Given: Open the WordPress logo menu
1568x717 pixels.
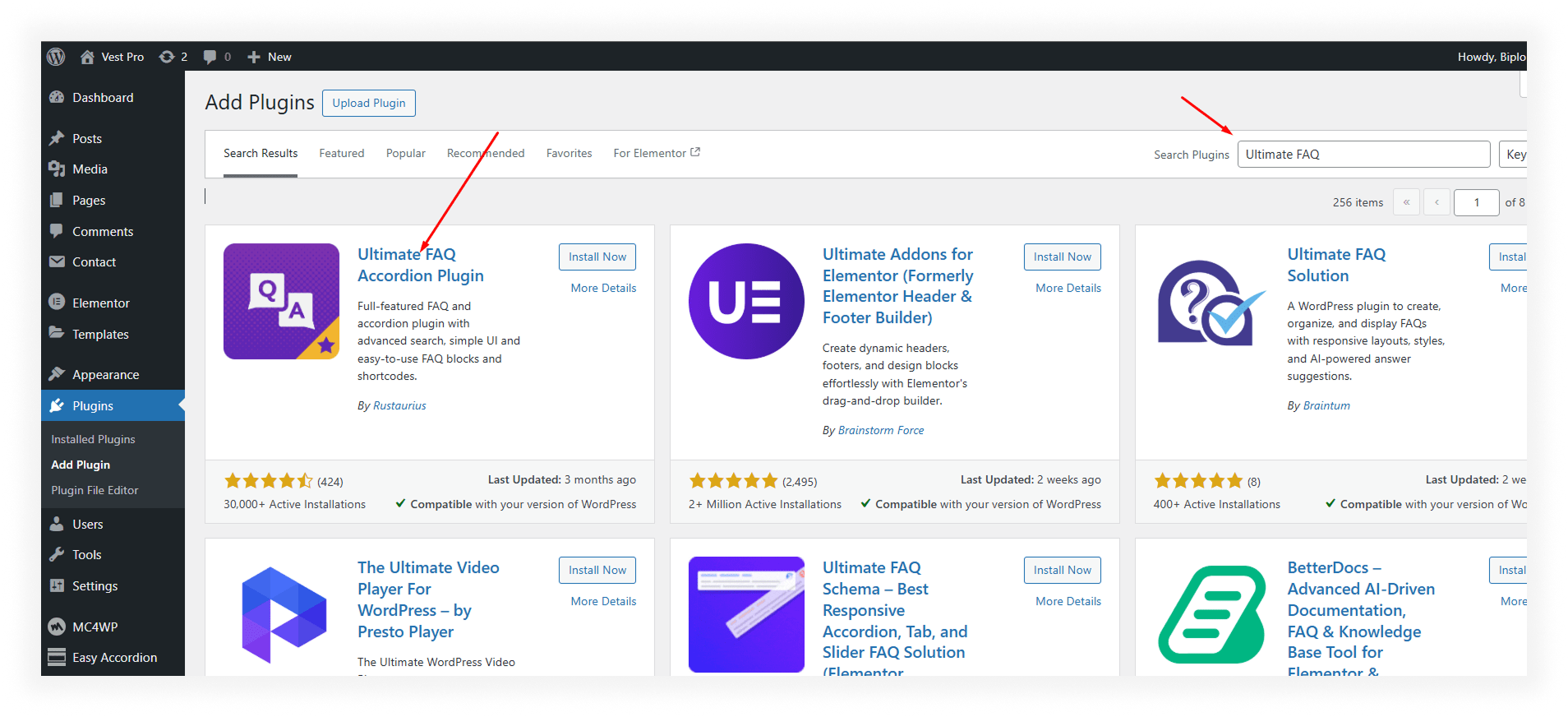Looking at the screenshot, I should [x=56, y=57].
